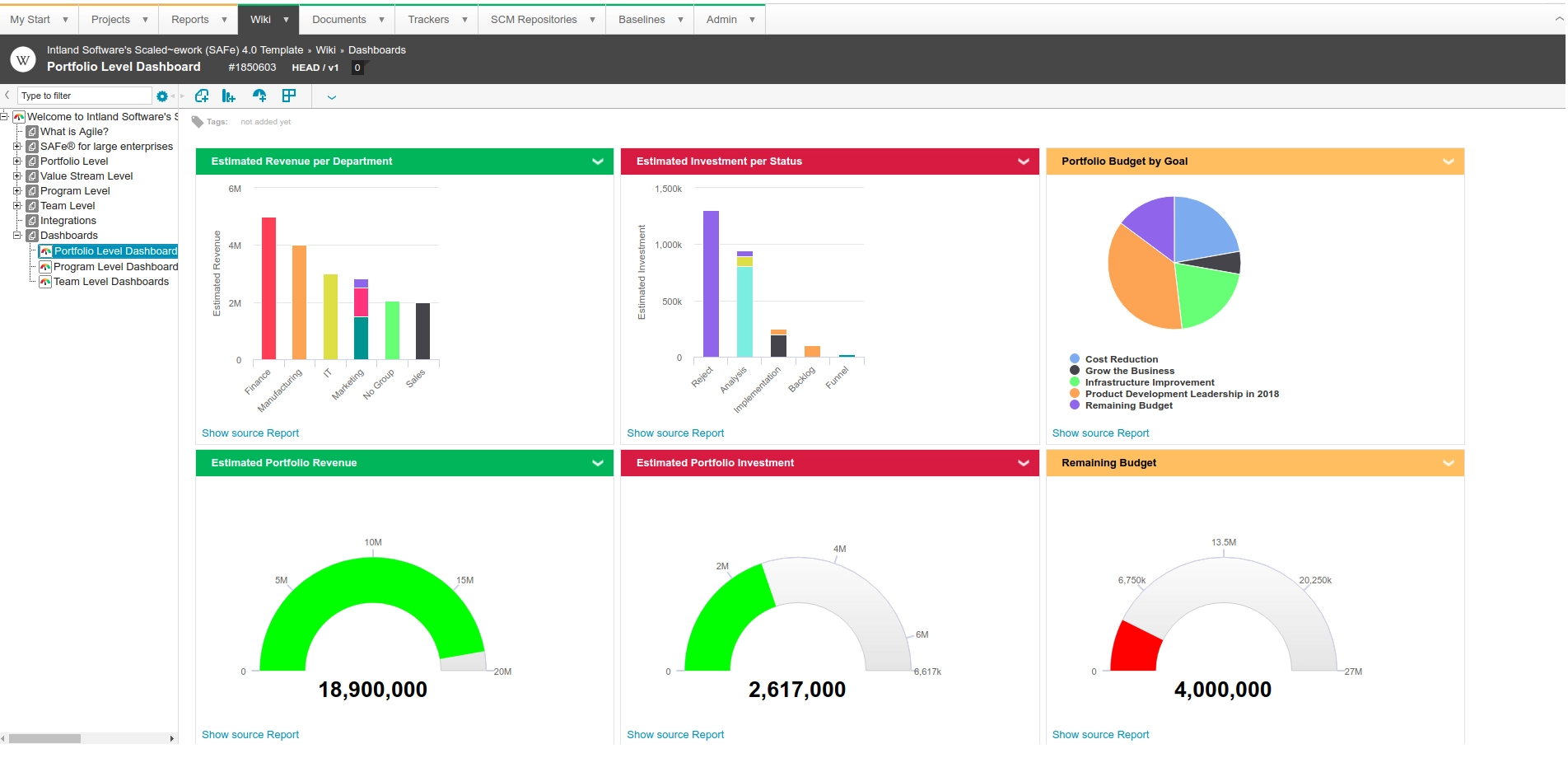Click the dashboard layout grid icon

pyautogui.click(x=289, y=96)
